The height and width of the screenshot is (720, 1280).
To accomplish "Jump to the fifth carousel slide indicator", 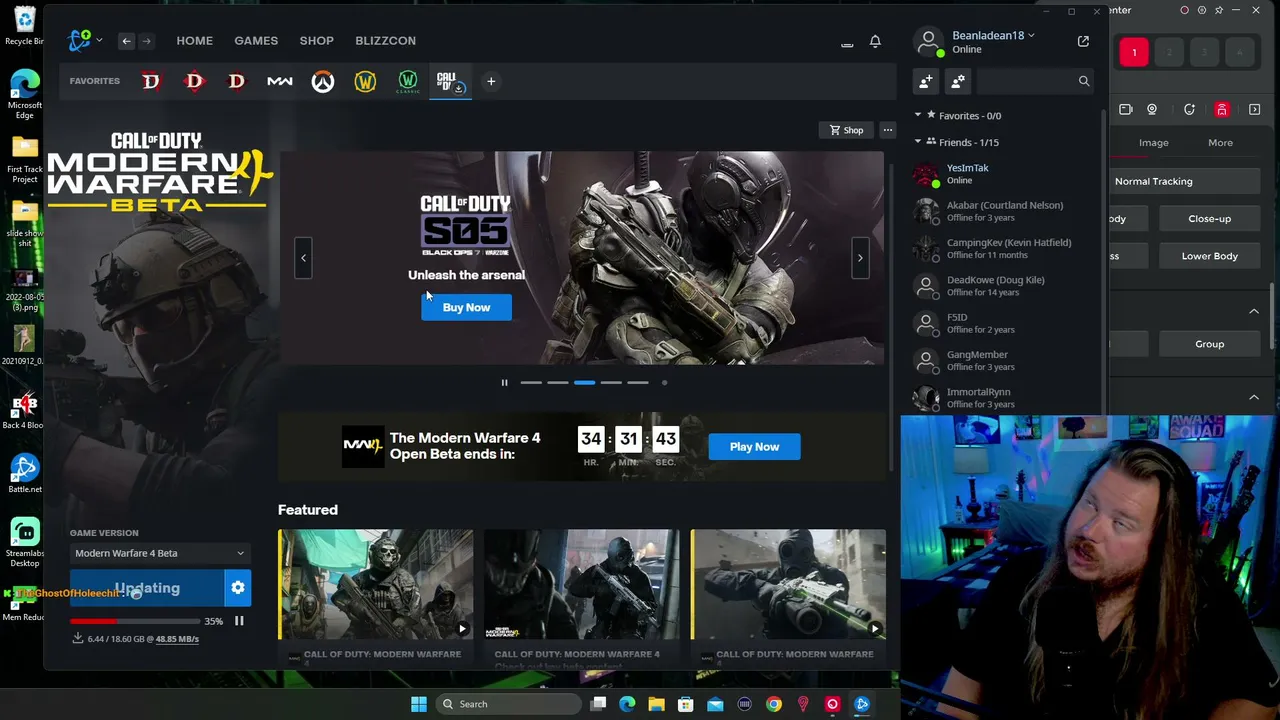I will pyautogui.click(x=637, y=382).
